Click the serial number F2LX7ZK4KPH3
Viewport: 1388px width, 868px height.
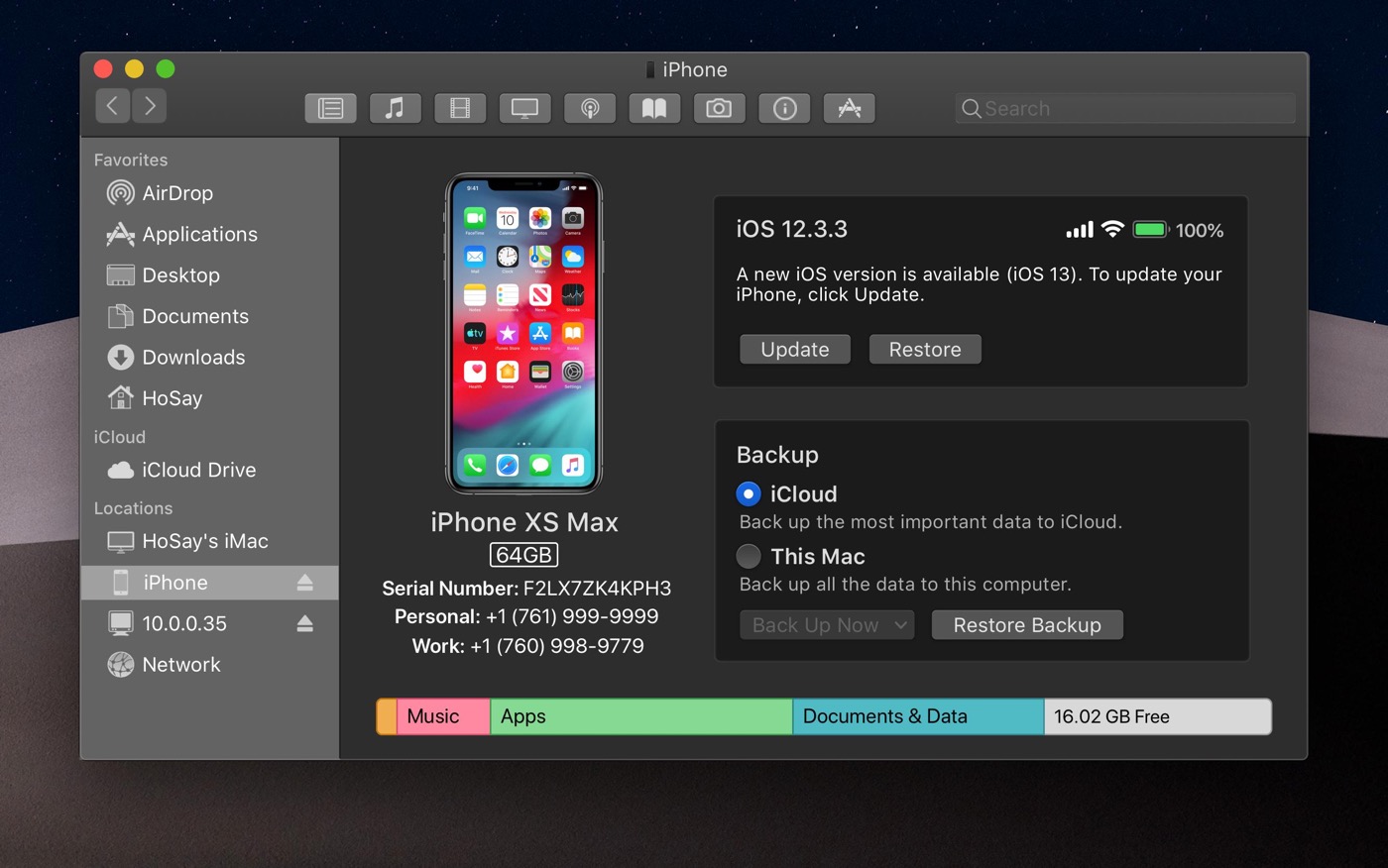(597, 589)
